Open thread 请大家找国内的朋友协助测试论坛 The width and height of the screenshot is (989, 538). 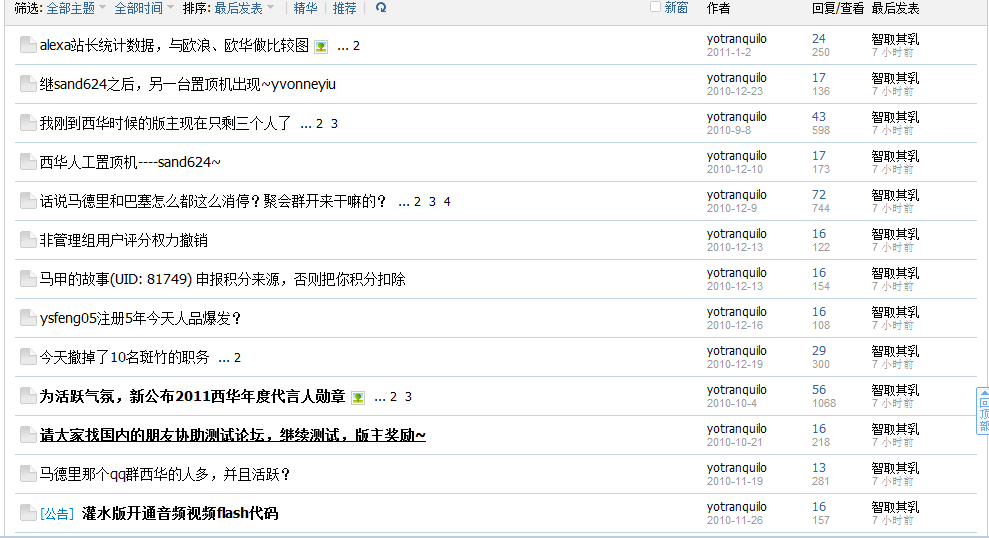(233, 435)
